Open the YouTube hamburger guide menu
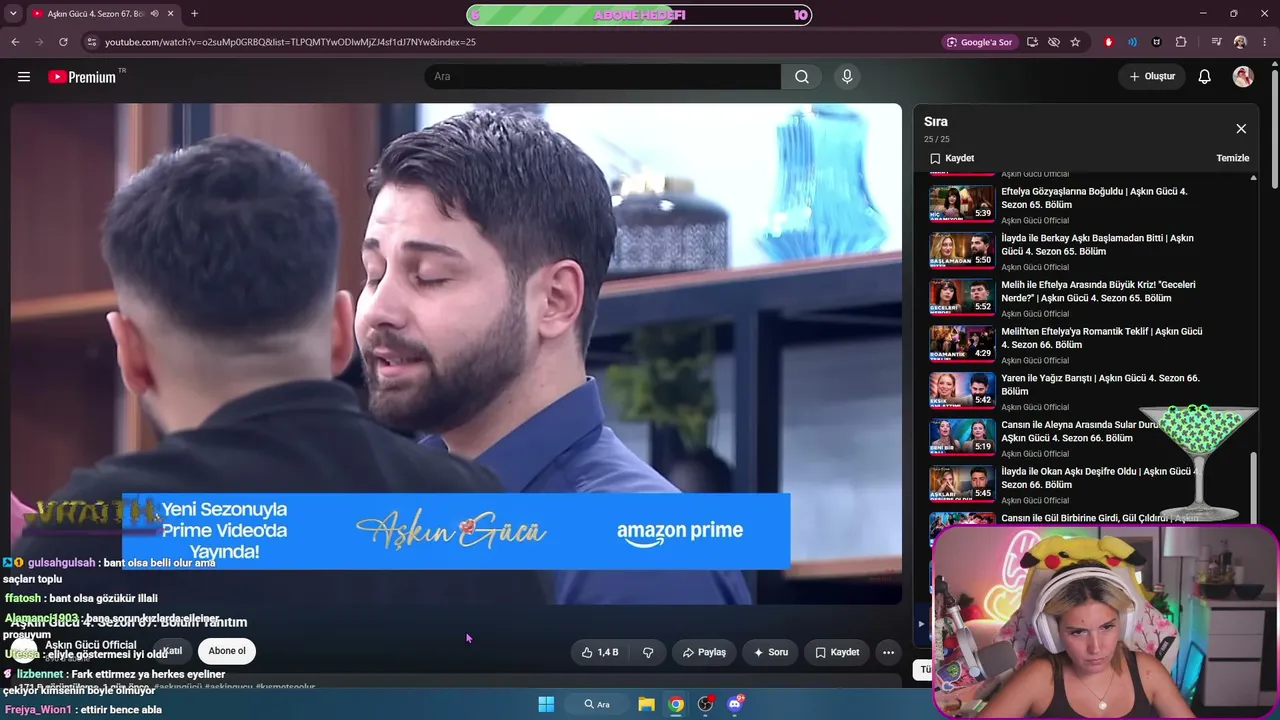The image size is (1280, 720). point(24,77)
